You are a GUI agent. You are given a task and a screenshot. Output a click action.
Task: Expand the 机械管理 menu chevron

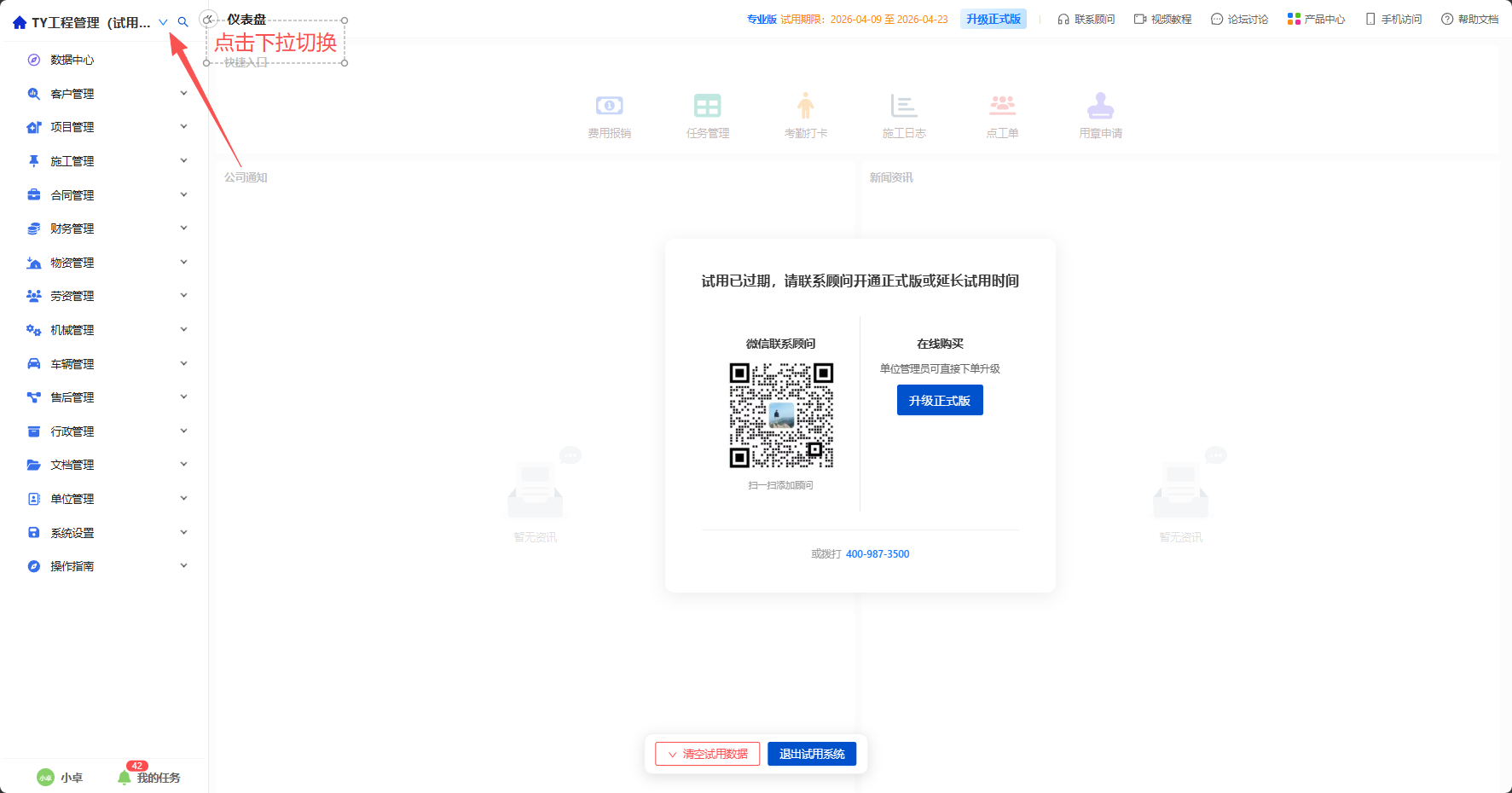tap(183, 330)
